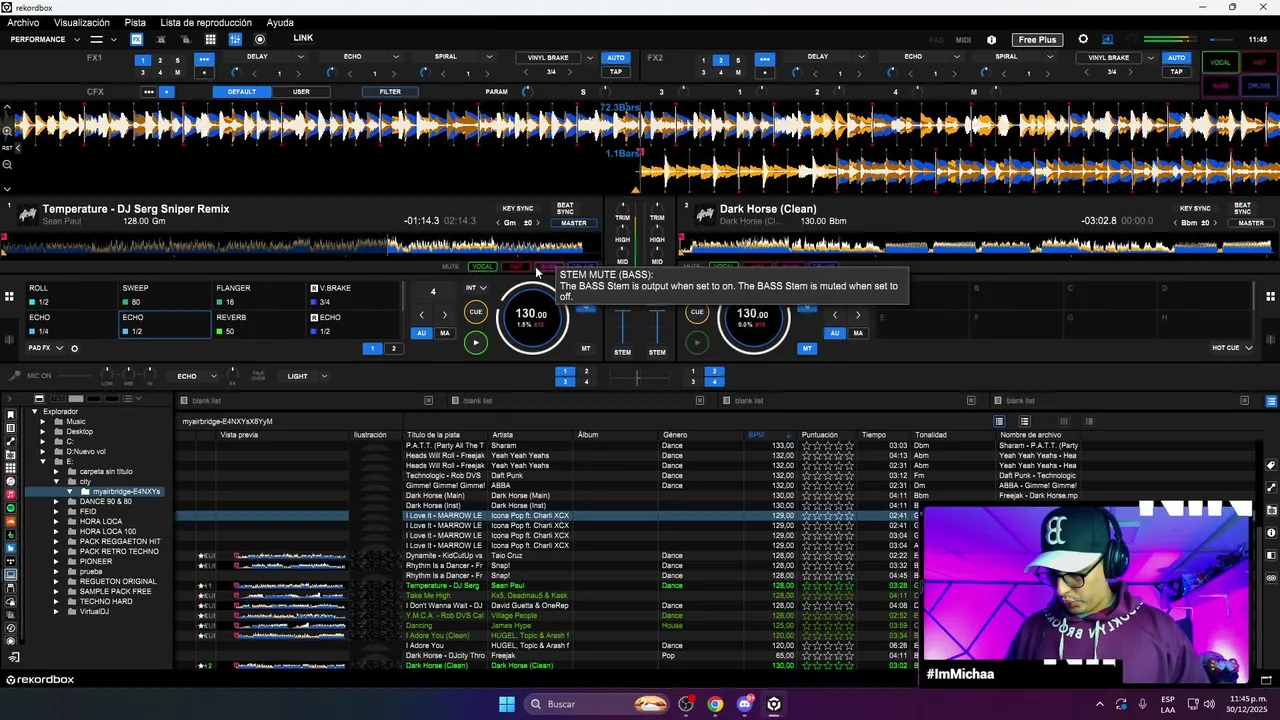Open deck 1 INT dropdown
The height and width of the screenshot is (720, 1280).
(x=476, y=288)
